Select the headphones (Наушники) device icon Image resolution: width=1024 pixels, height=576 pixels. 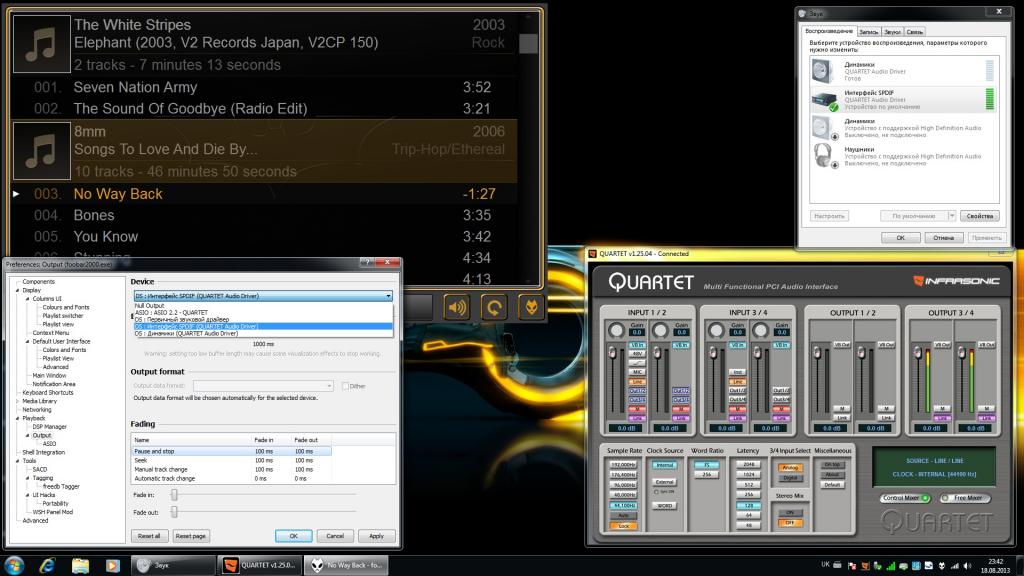pos(823,155)
